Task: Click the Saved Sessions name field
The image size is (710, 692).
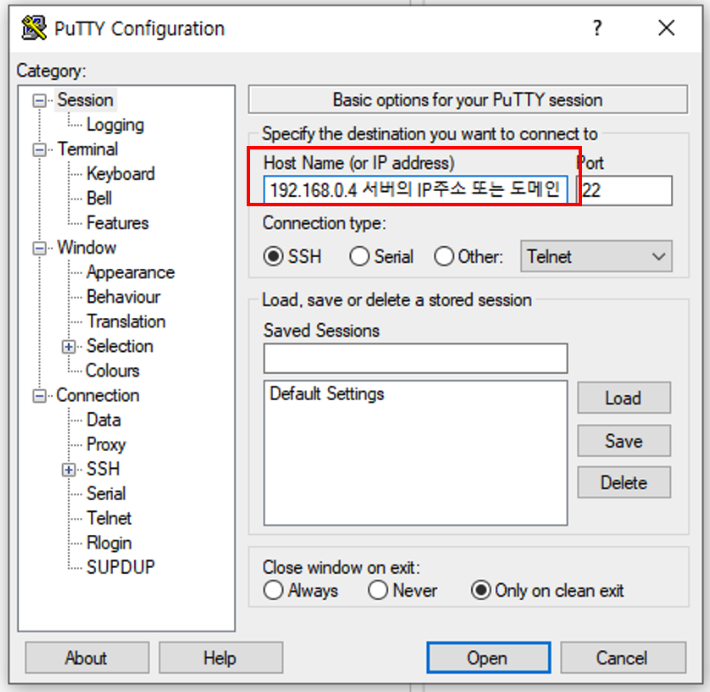Action: [x=415, y=358]
